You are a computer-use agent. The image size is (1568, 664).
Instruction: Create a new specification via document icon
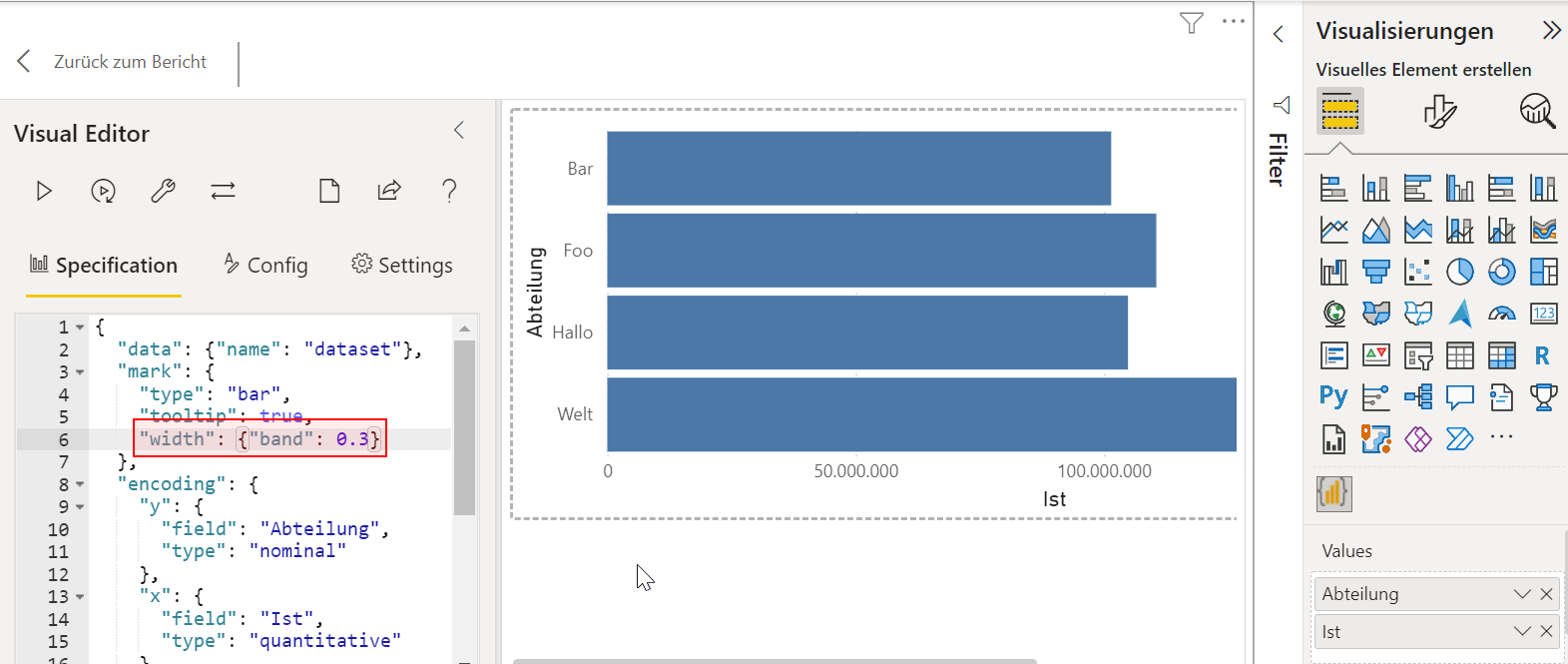[x=329, y=190]
